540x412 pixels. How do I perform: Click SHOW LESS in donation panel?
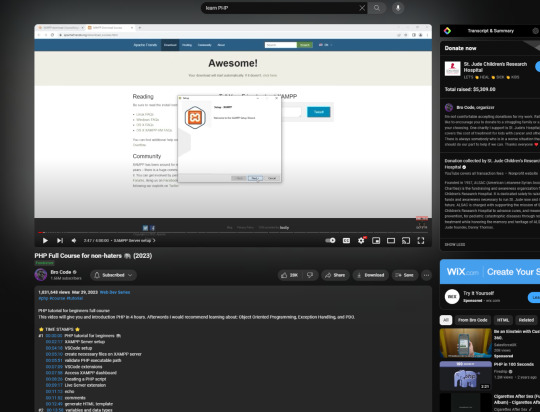coord(455,245)
